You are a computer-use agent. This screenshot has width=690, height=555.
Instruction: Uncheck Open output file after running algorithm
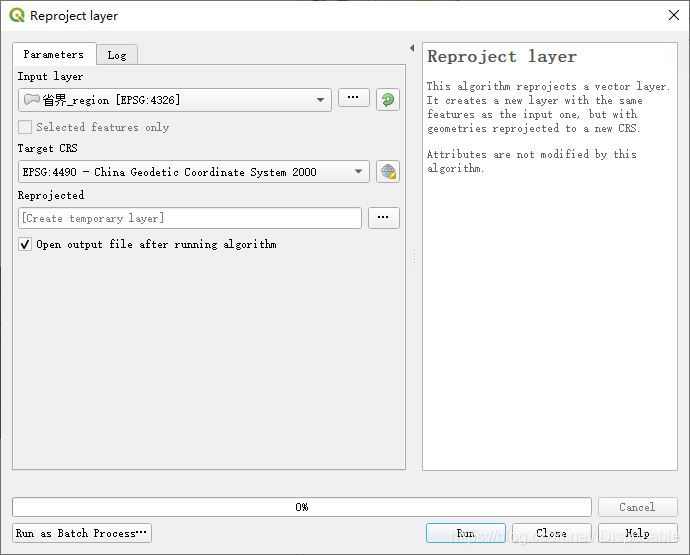click(x=25, y=244)
